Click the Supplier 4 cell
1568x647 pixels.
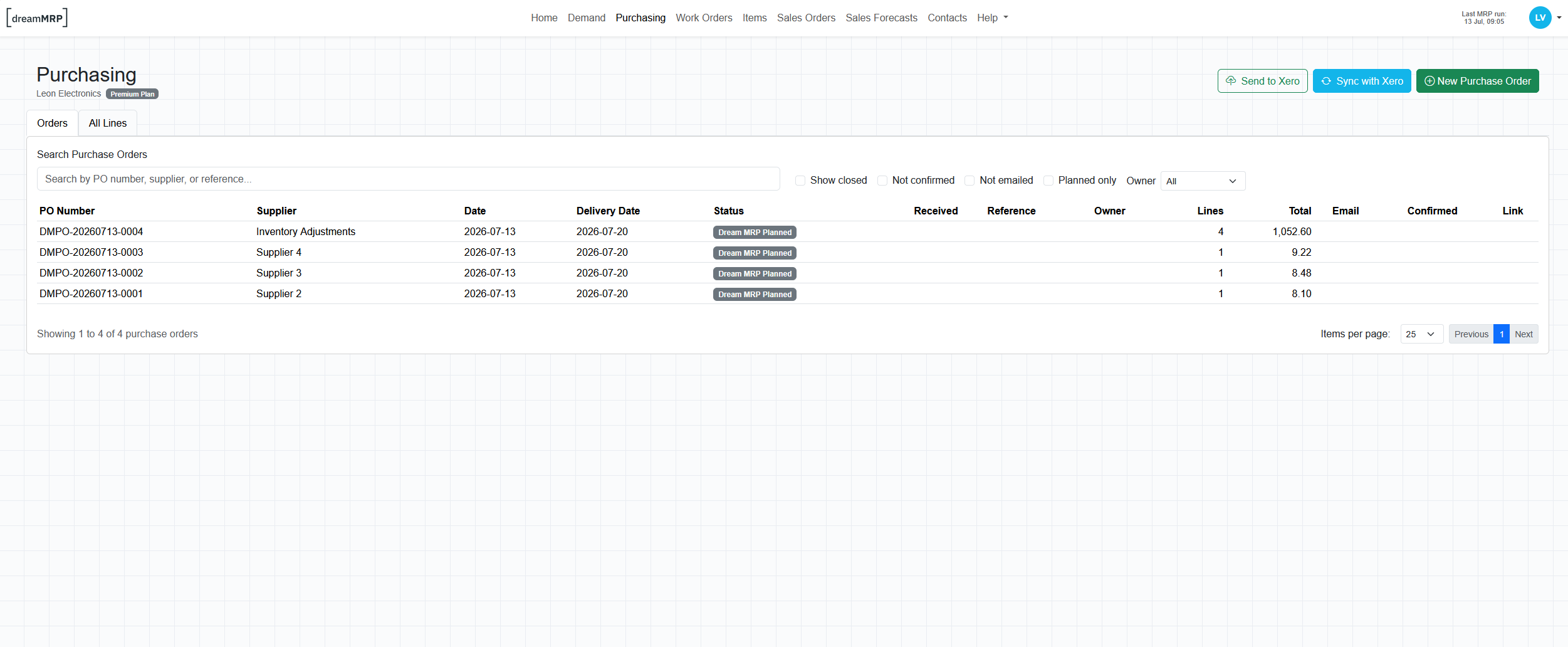279,252
